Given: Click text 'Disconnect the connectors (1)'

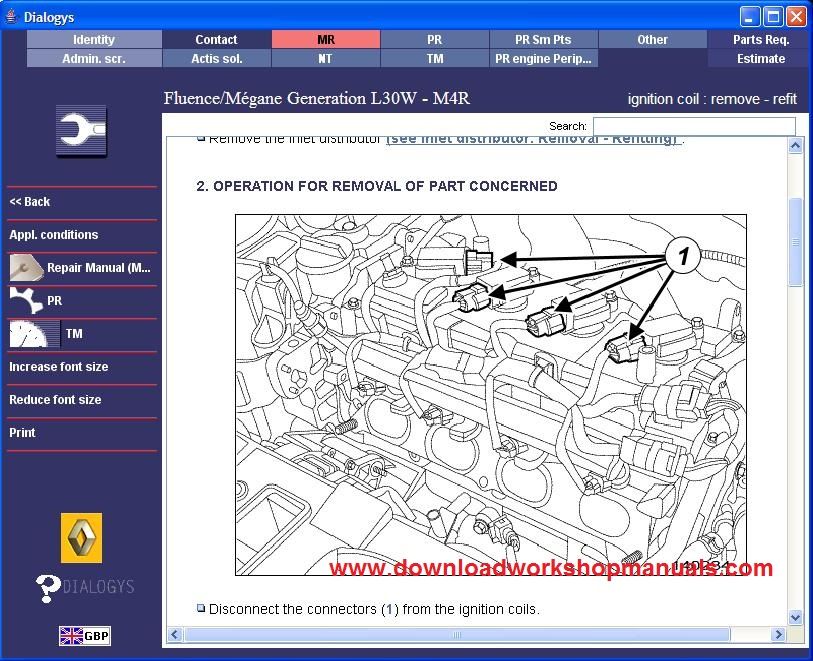Looking at the screenshot, I should point(303,609).
